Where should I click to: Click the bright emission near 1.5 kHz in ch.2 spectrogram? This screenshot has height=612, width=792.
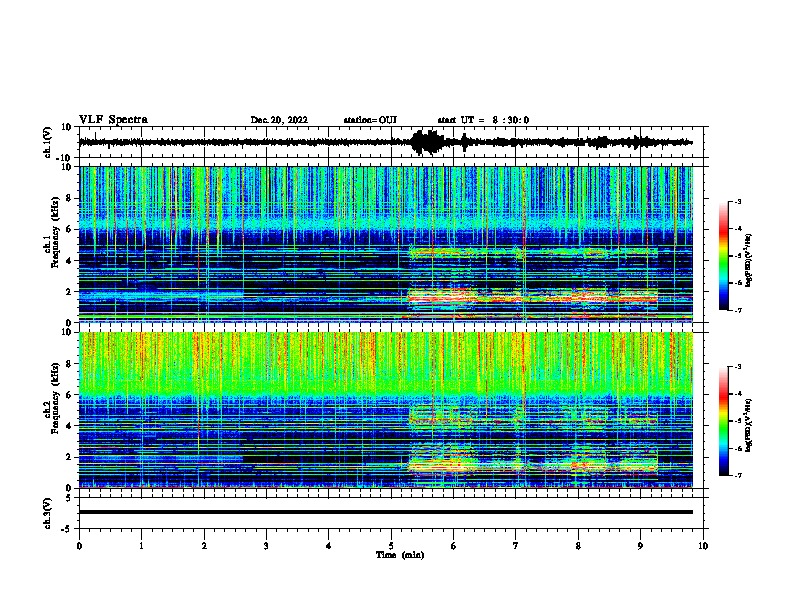click(532, 465)
